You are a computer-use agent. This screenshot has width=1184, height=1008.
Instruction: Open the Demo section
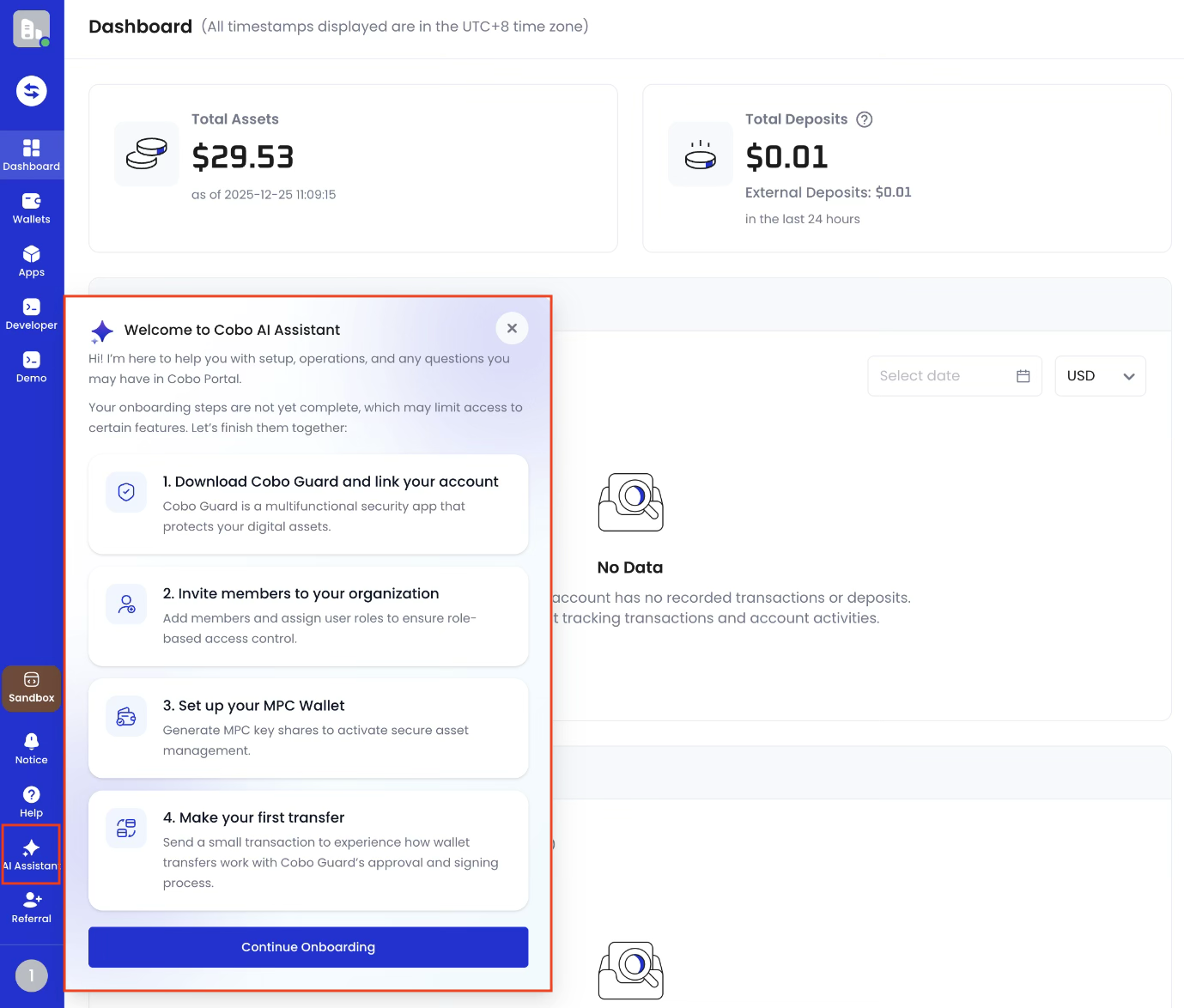(x=32, y=366)
